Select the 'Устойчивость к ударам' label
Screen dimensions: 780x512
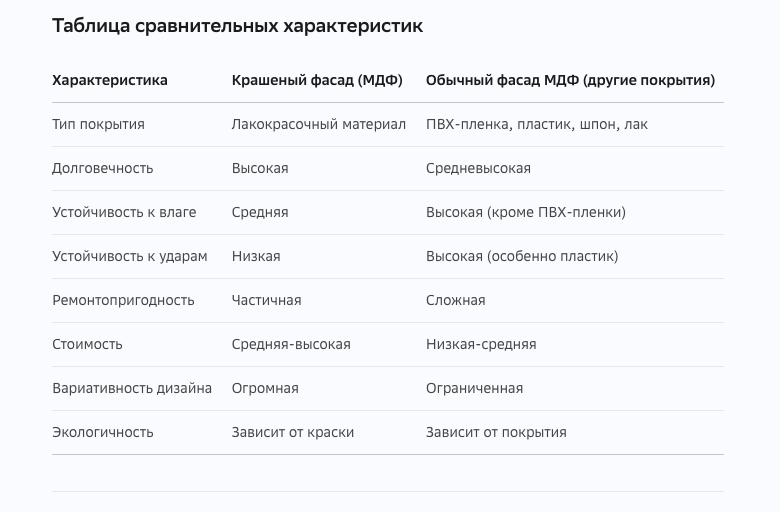[x=130, y=256]
